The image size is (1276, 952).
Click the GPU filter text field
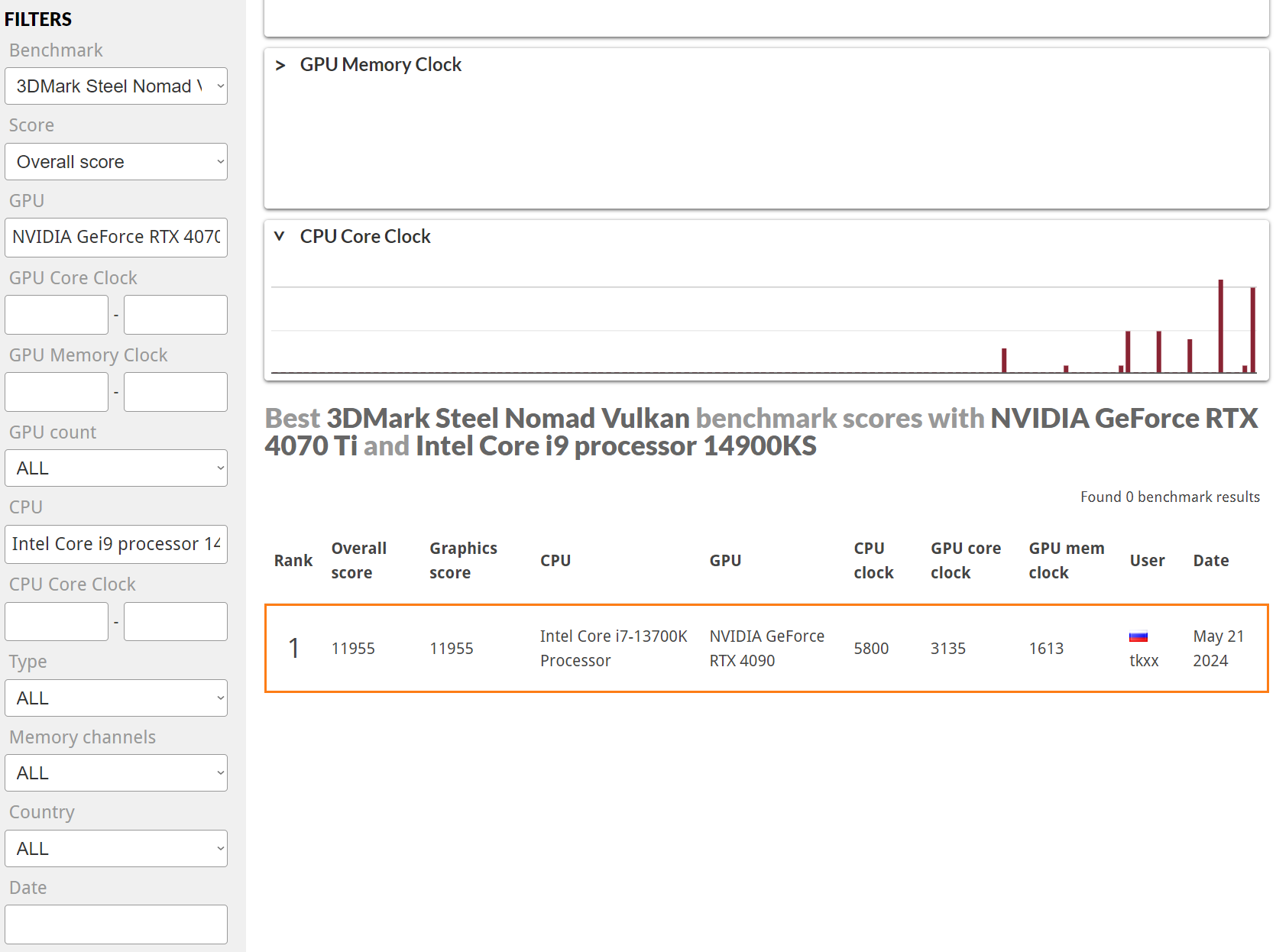[x=116, y=238]
